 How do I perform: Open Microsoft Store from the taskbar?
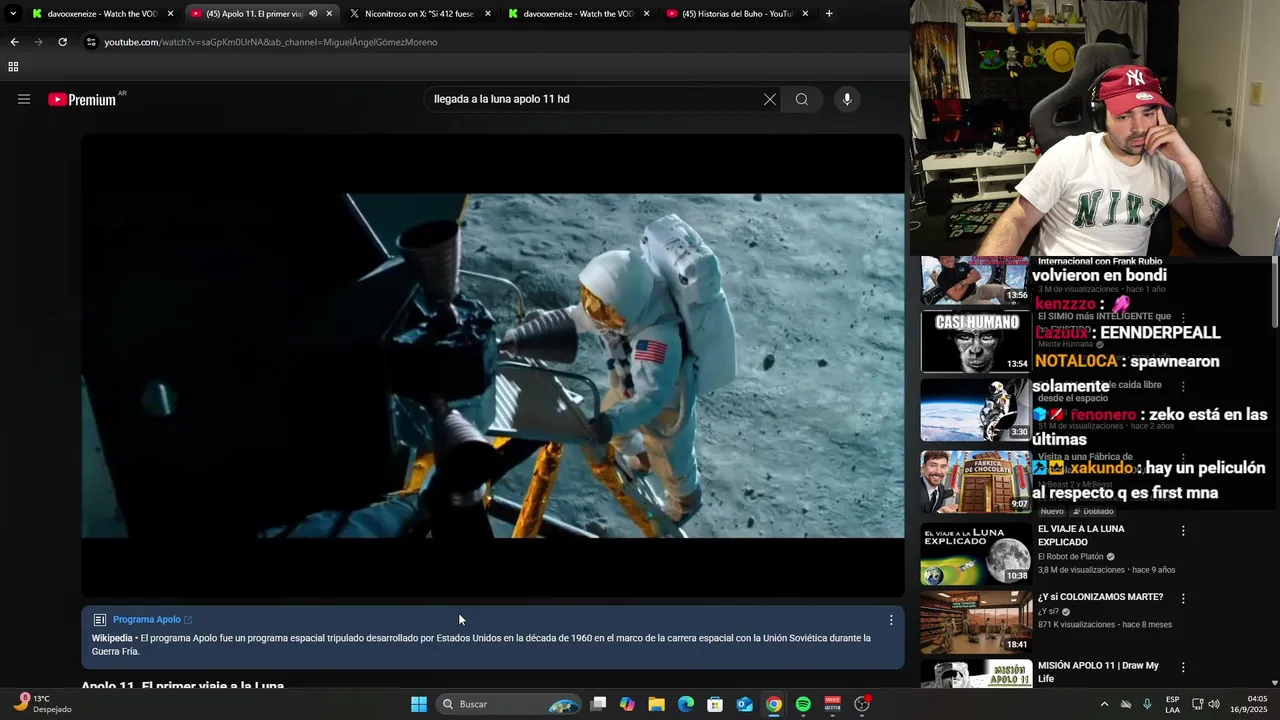click(715, 704)
